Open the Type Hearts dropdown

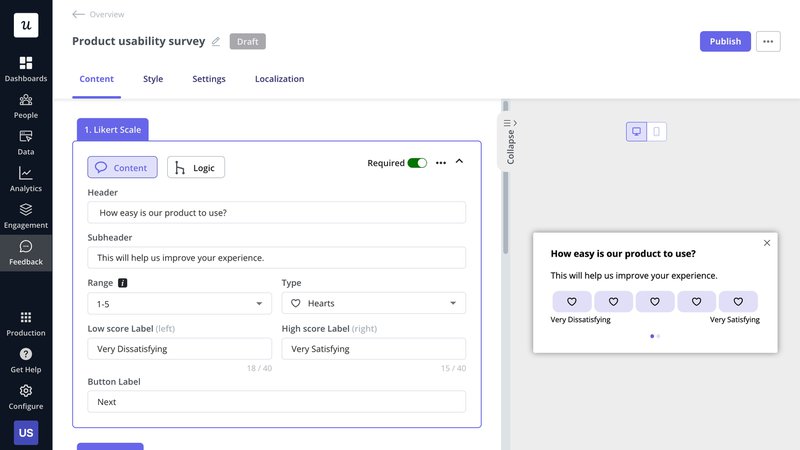point(373,303)
